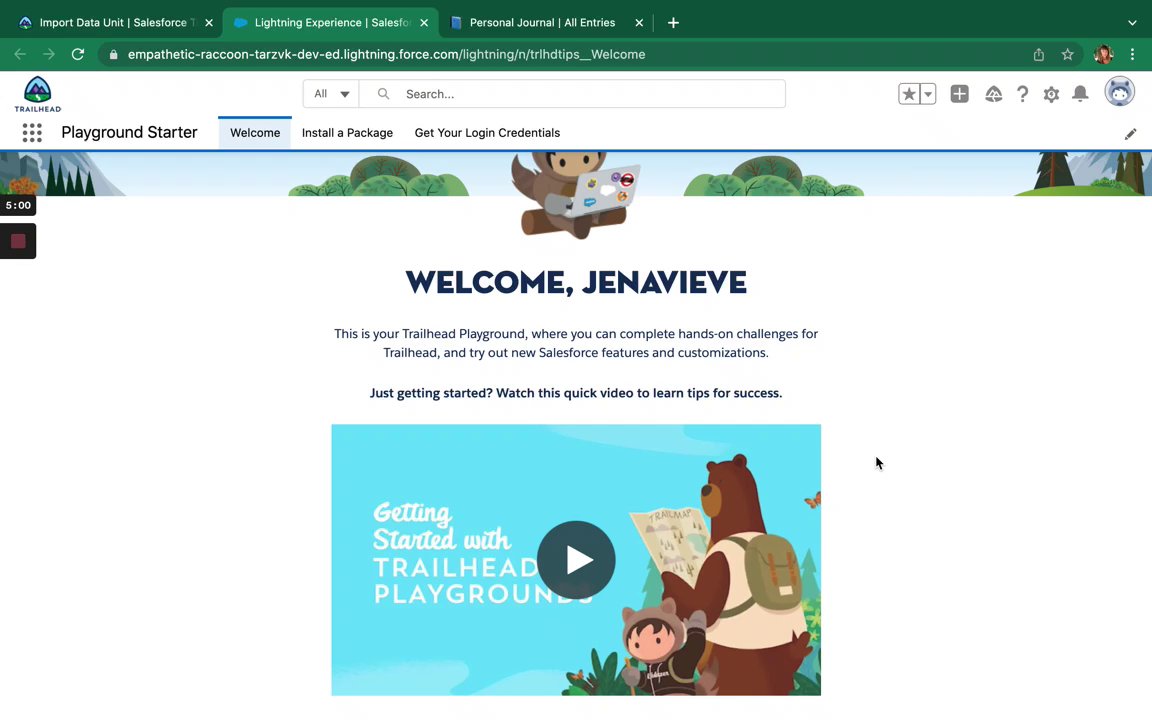This screenshot has width=1152, height=720.
Task: Reload the page
Action: pyautogui.click(x=78, y=54)
